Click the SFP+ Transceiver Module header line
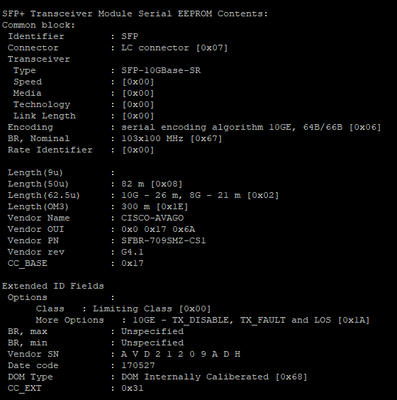Viewport: 397px width, 400px height. [135, 14]
